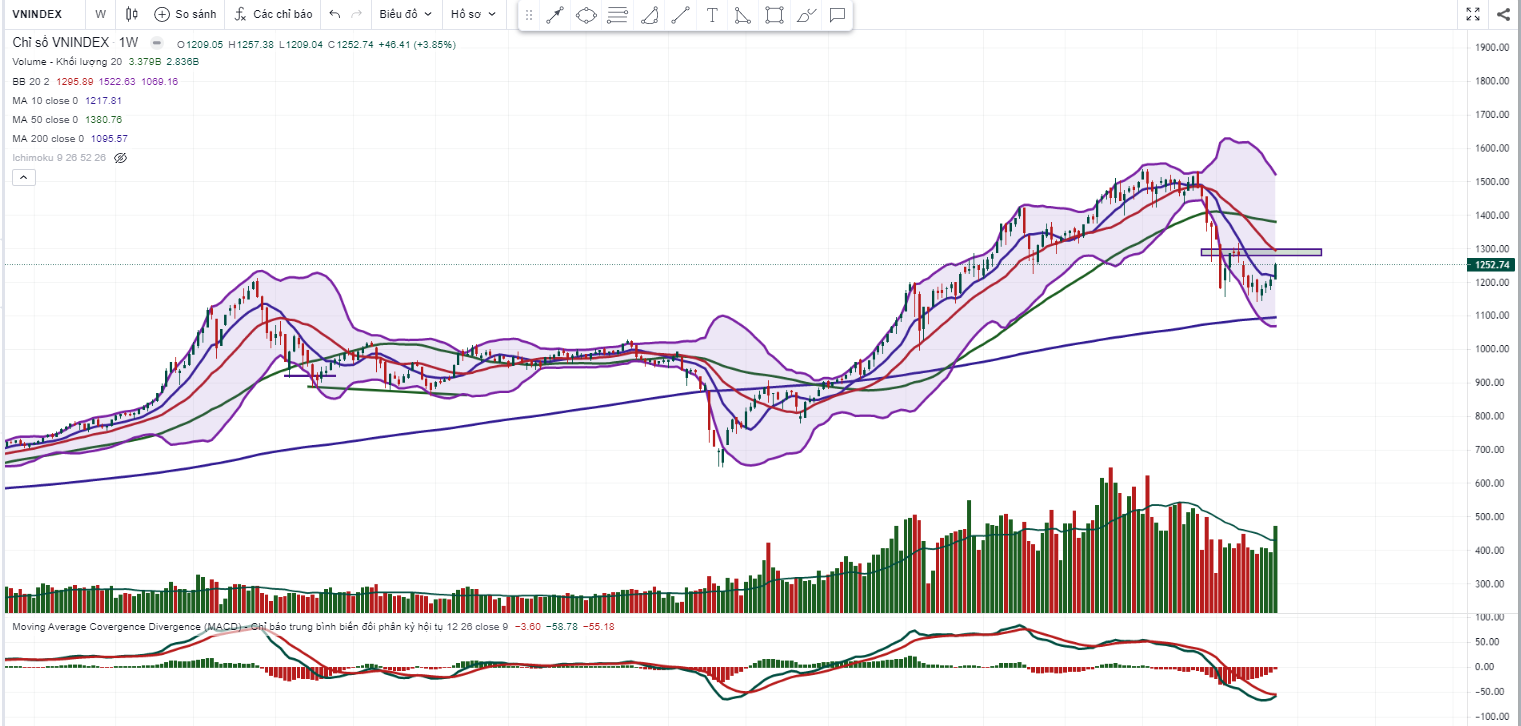Click the Chỉ số VNINDEX chart title
The image size is (1521, 726).
click(x=60, y=42)
